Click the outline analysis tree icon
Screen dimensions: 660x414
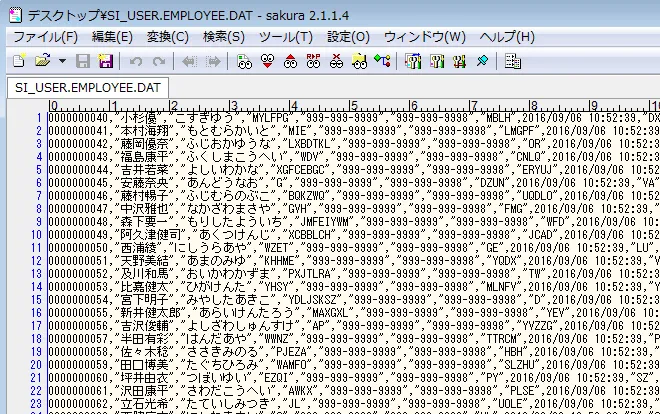pyautogui.click(x=382, y=61)
